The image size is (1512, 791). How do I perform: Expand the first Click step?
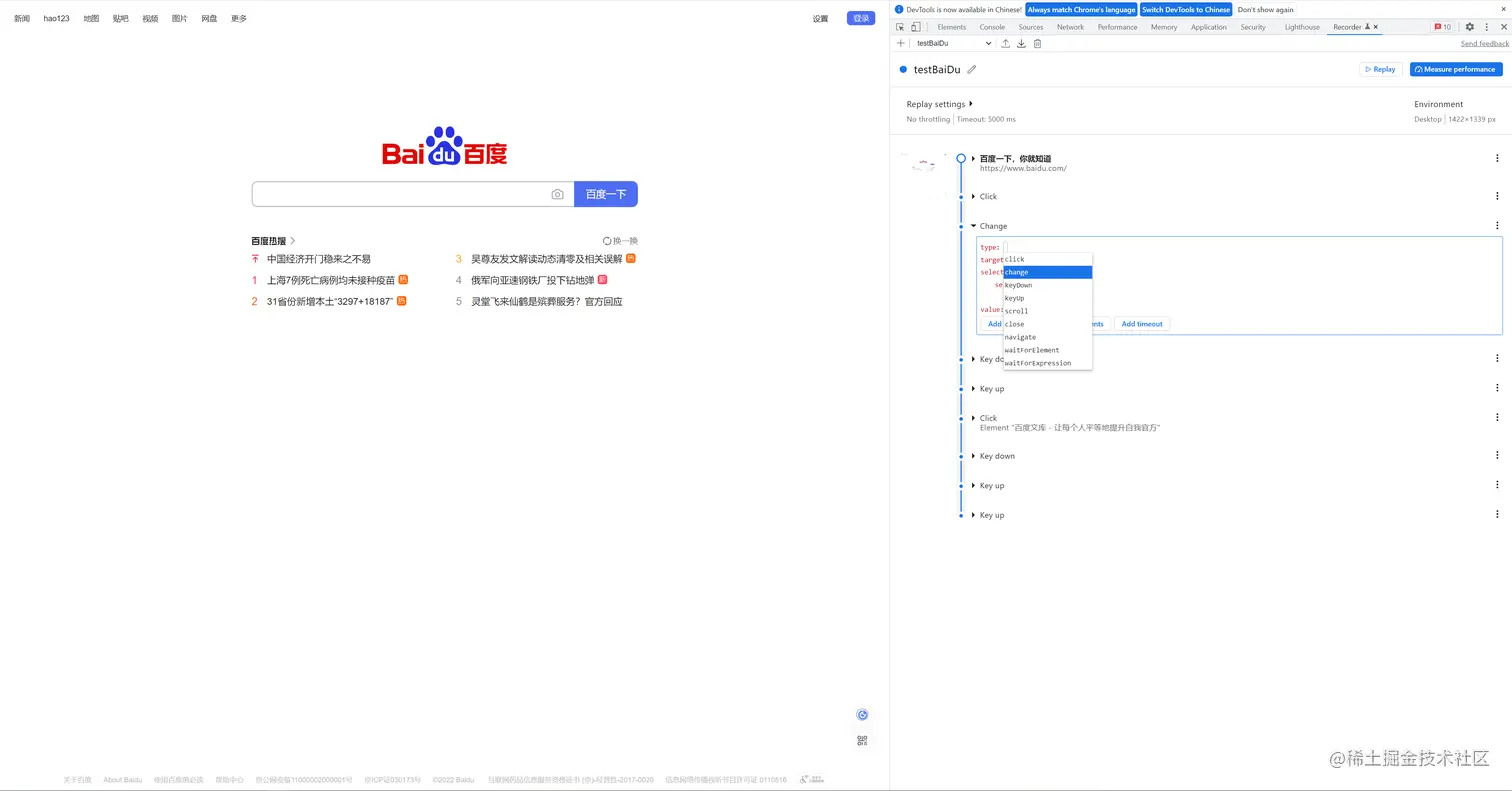coord(974,196)
